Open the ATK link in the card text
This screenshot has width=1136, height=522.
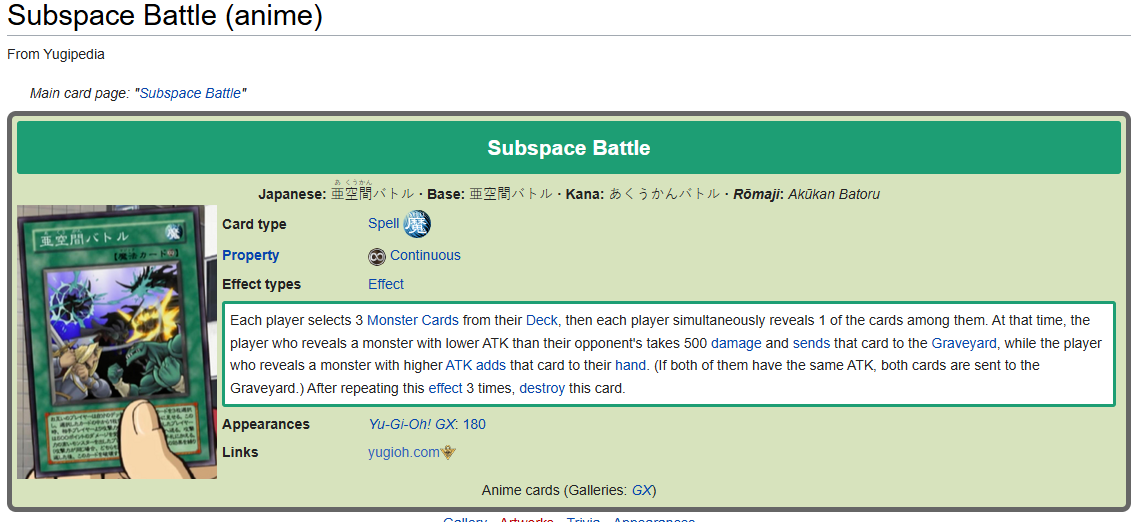[459, 366]
